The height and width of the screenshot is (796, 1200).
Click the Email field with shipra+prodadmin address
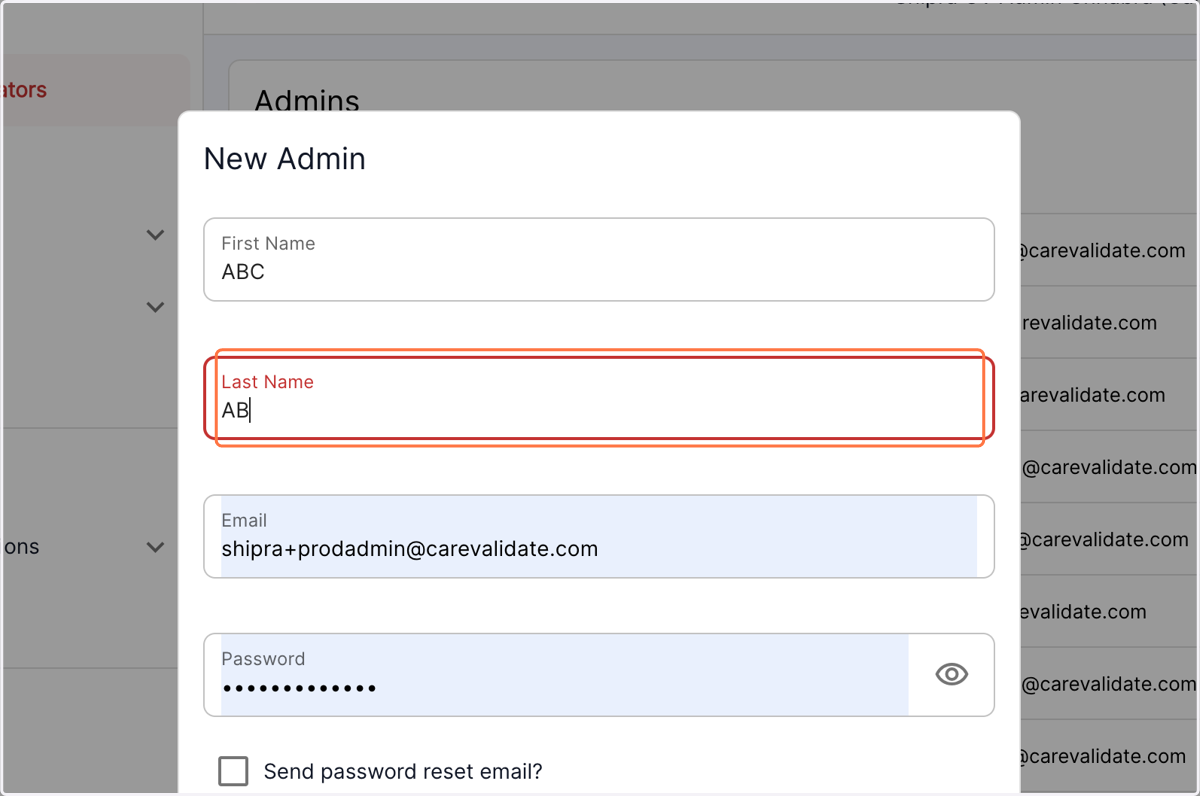(x=599, y=536)
